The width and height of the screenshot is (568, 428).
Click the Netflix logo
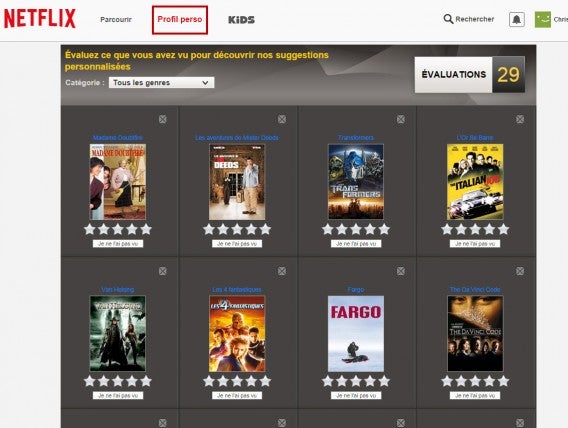pyautogui.click(x=40, y=18)
